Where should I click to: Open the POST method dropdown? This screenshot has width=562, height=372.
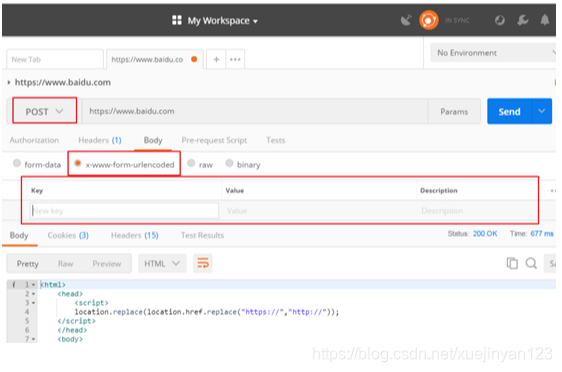click(44, 112)
